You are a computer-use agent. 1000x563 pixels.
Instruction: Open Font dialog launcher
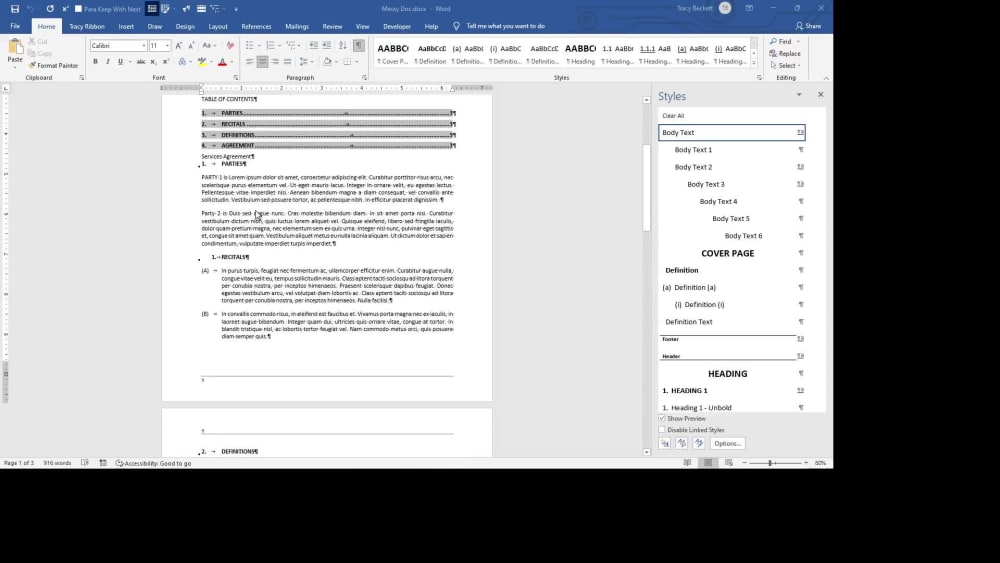pyautogui.click(x=236, y=78)
